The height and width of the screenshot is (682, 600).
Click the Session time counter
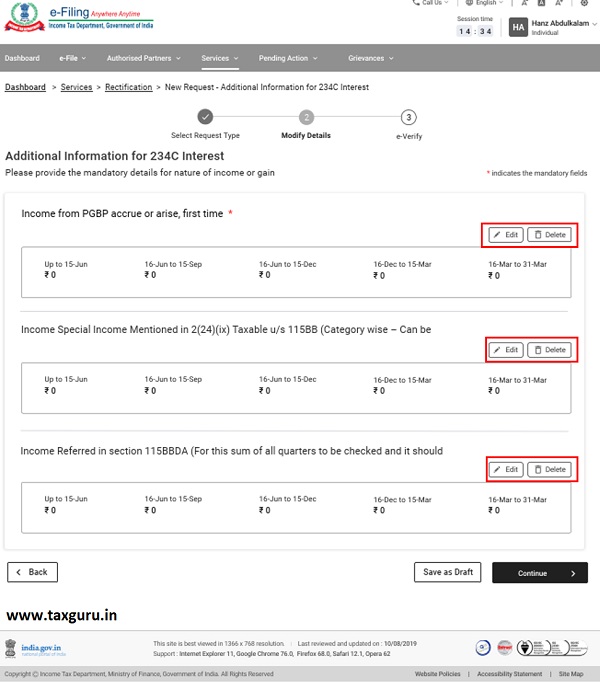click(475, 31)
